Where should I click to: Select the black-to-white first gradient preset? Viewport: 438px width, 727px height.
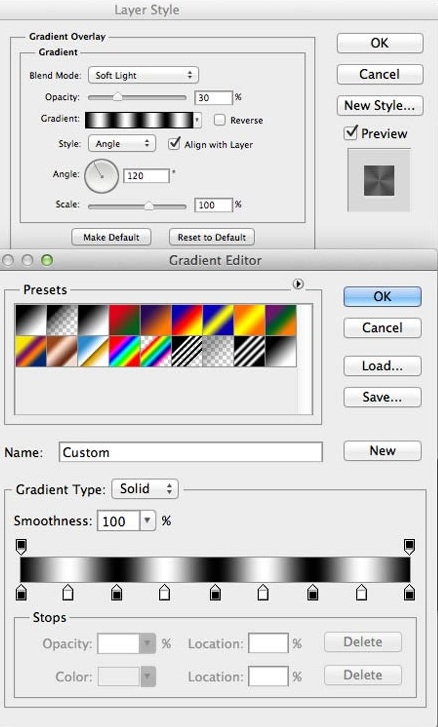(x=31, y=320)
